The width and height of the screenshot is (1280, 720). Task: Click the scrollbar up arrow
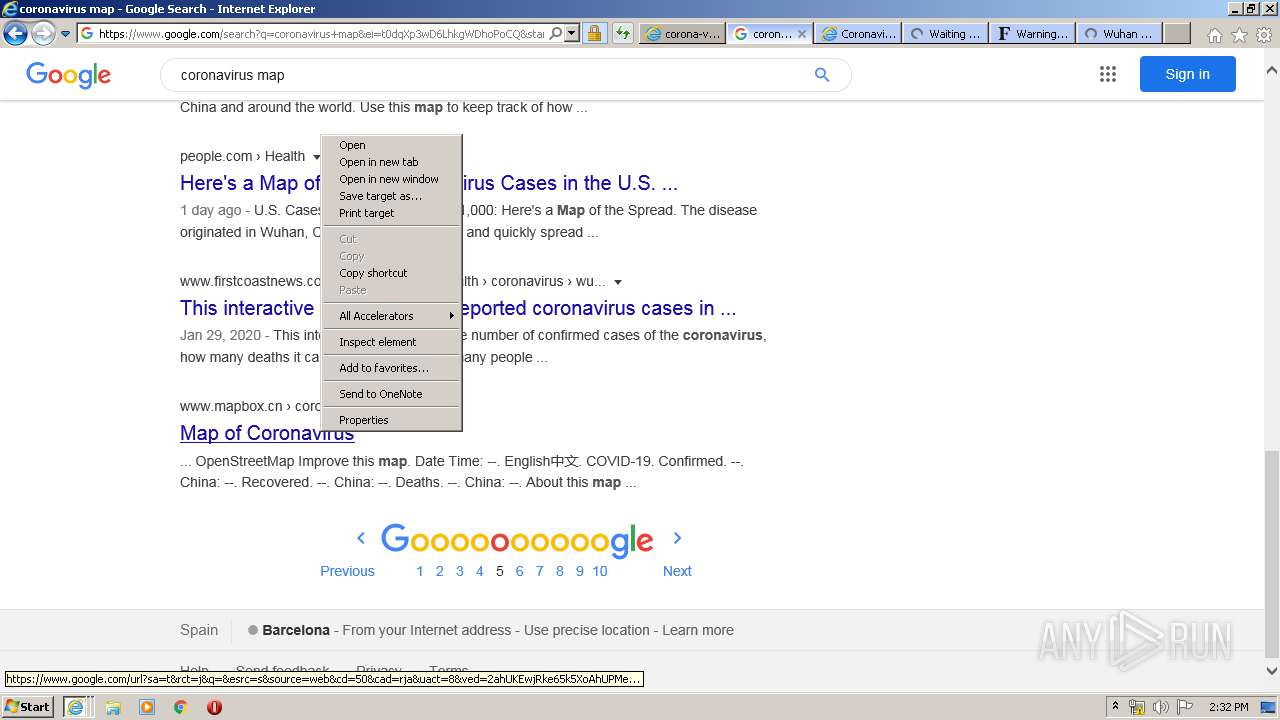pos(1272,71)
